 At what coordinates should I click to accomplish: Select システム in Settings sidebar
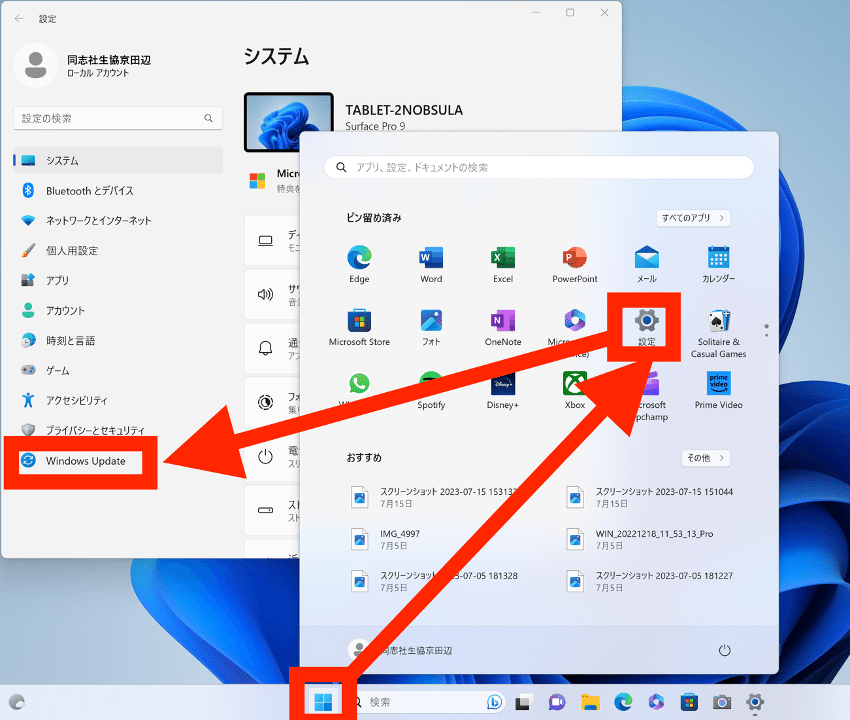tap(118, 160)
